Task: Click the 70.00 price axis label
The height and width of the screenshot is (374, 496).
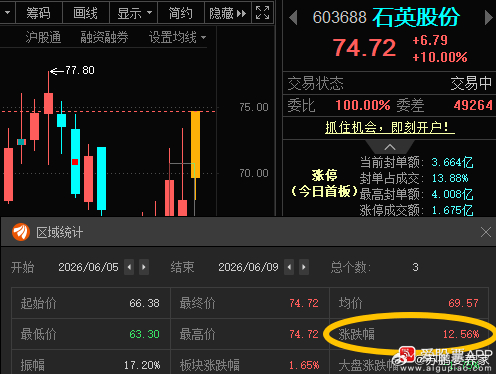Action: click(x=254, y=173)
